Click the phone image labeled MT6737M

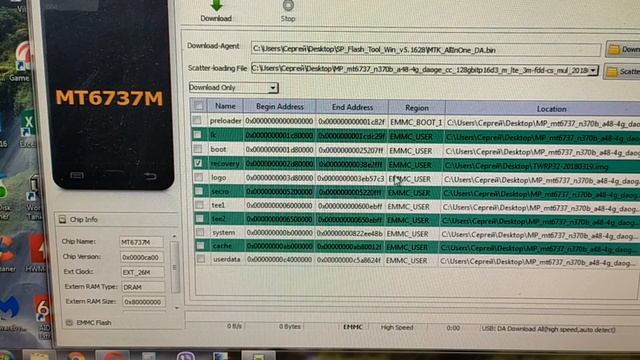(x=108, y=94)
